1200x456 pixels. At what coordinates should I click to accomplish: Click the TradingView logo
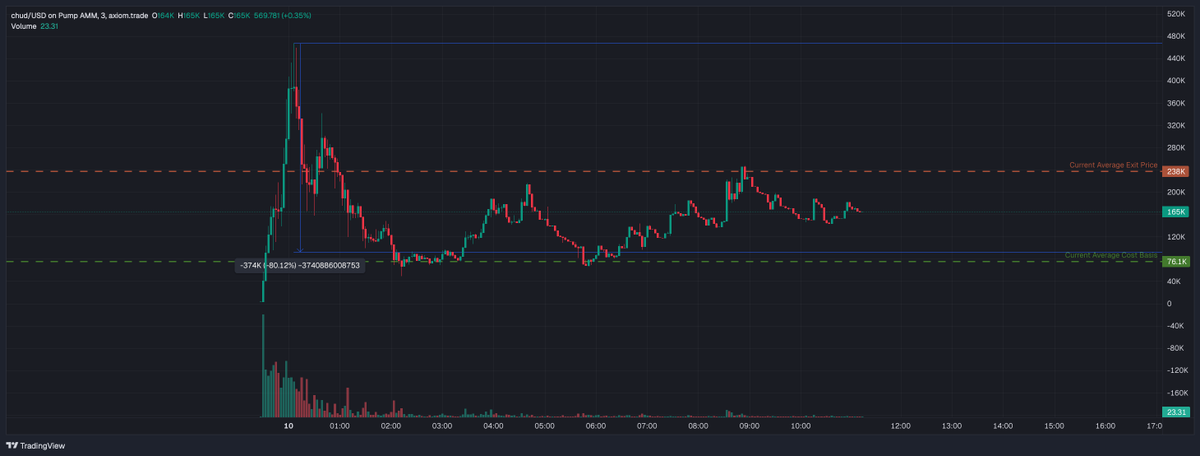tap(36, 446)
